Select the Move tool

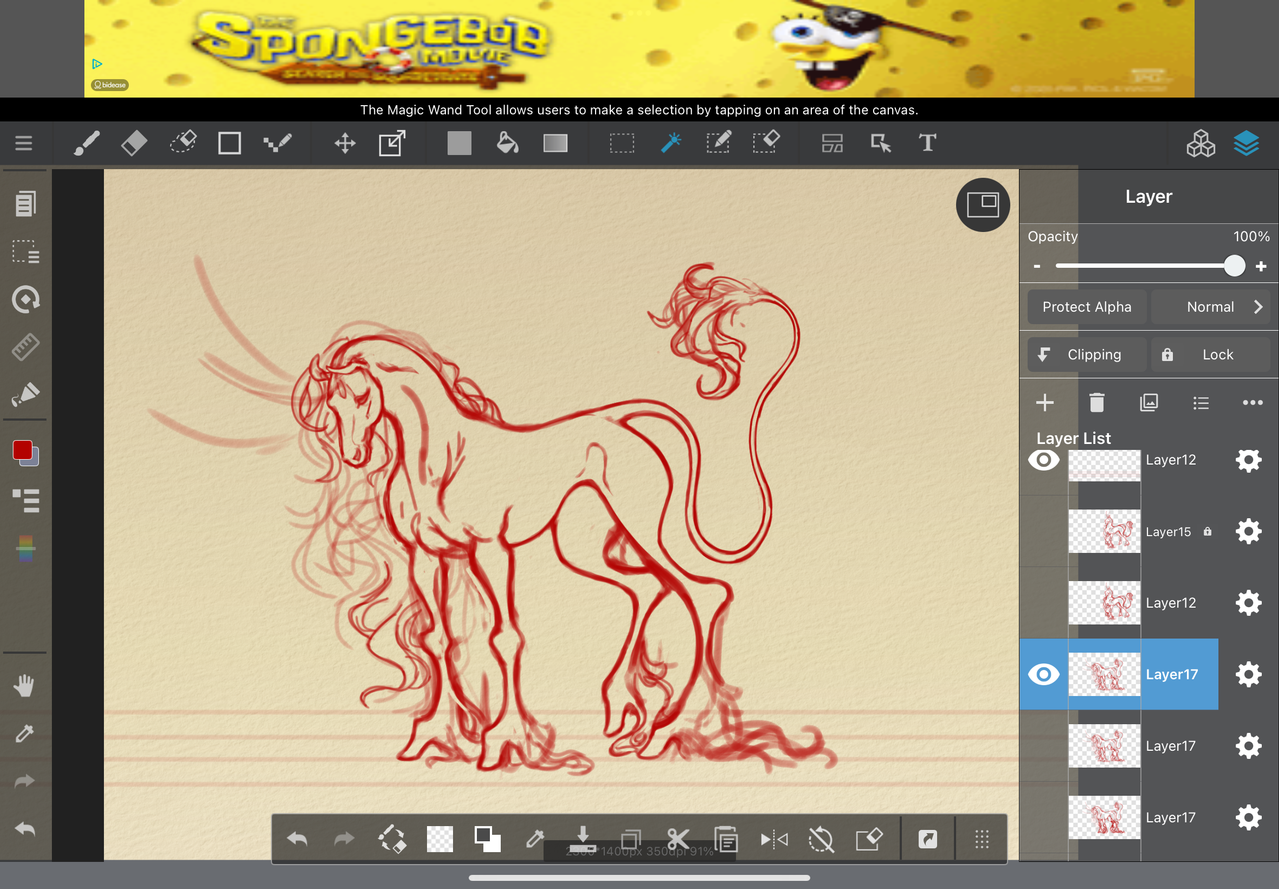coord(345,144)
